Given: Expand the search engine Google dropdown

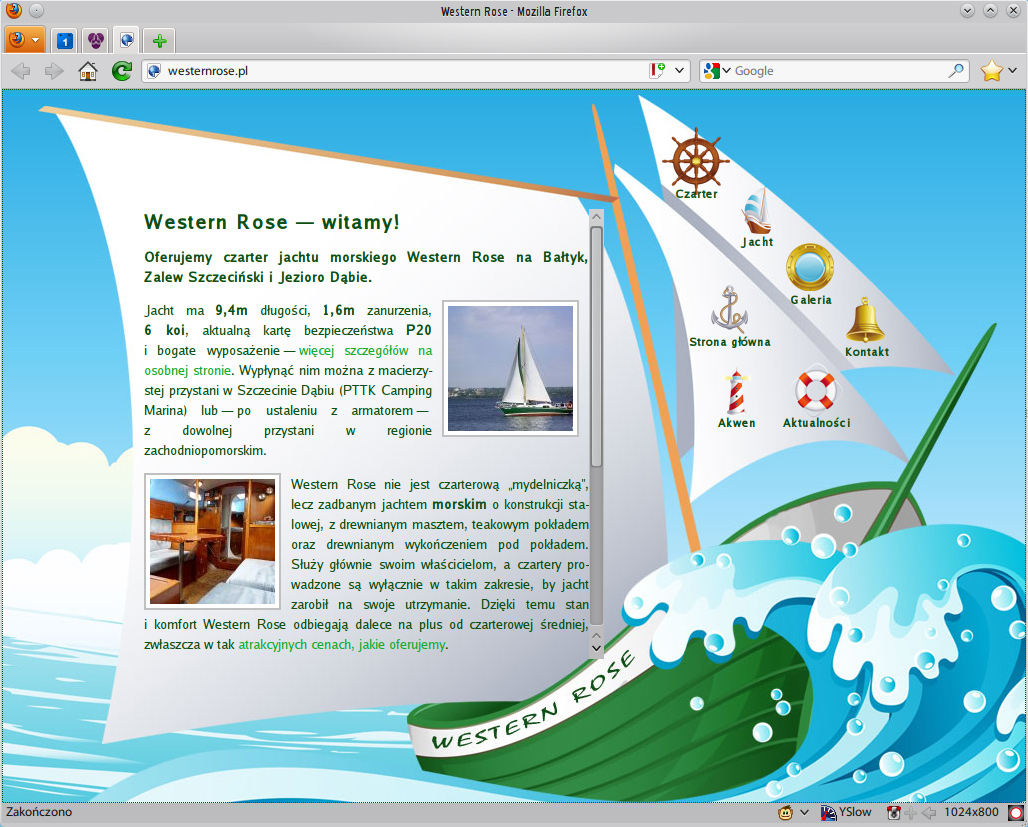Looking at the screenshot, I should (x=717, y=71).
